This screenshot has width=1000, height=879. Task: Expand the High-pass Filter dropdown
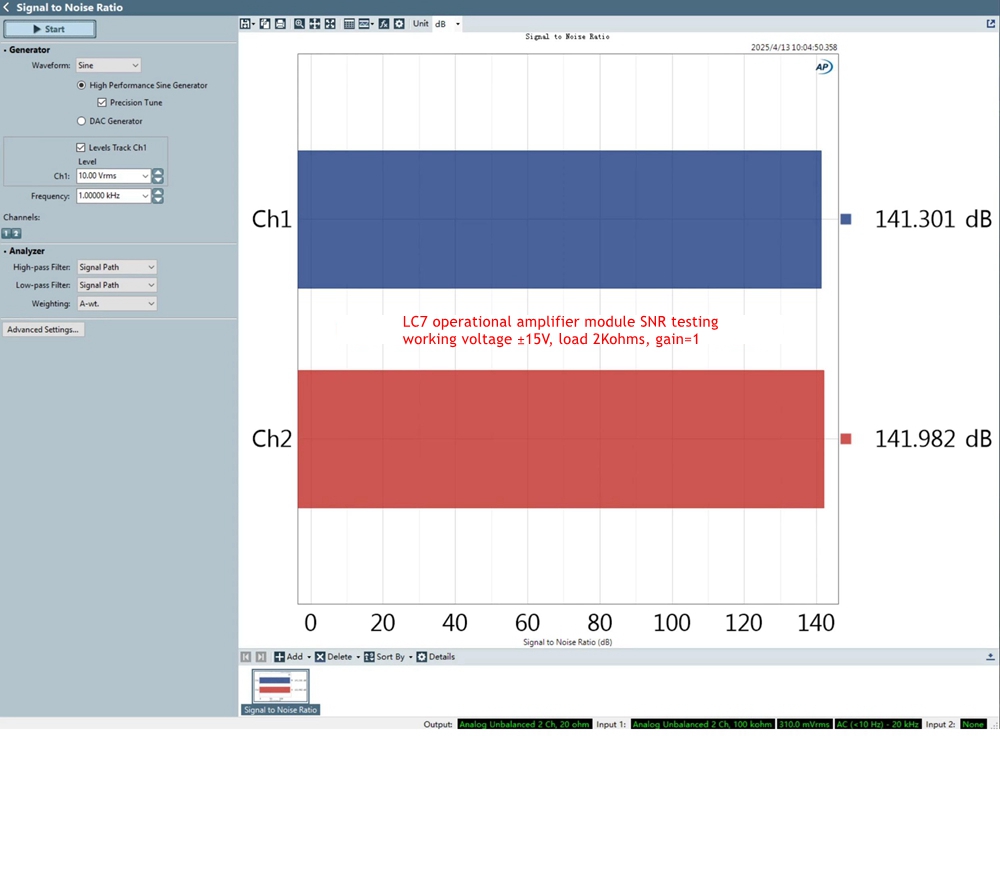coord(117,268)
